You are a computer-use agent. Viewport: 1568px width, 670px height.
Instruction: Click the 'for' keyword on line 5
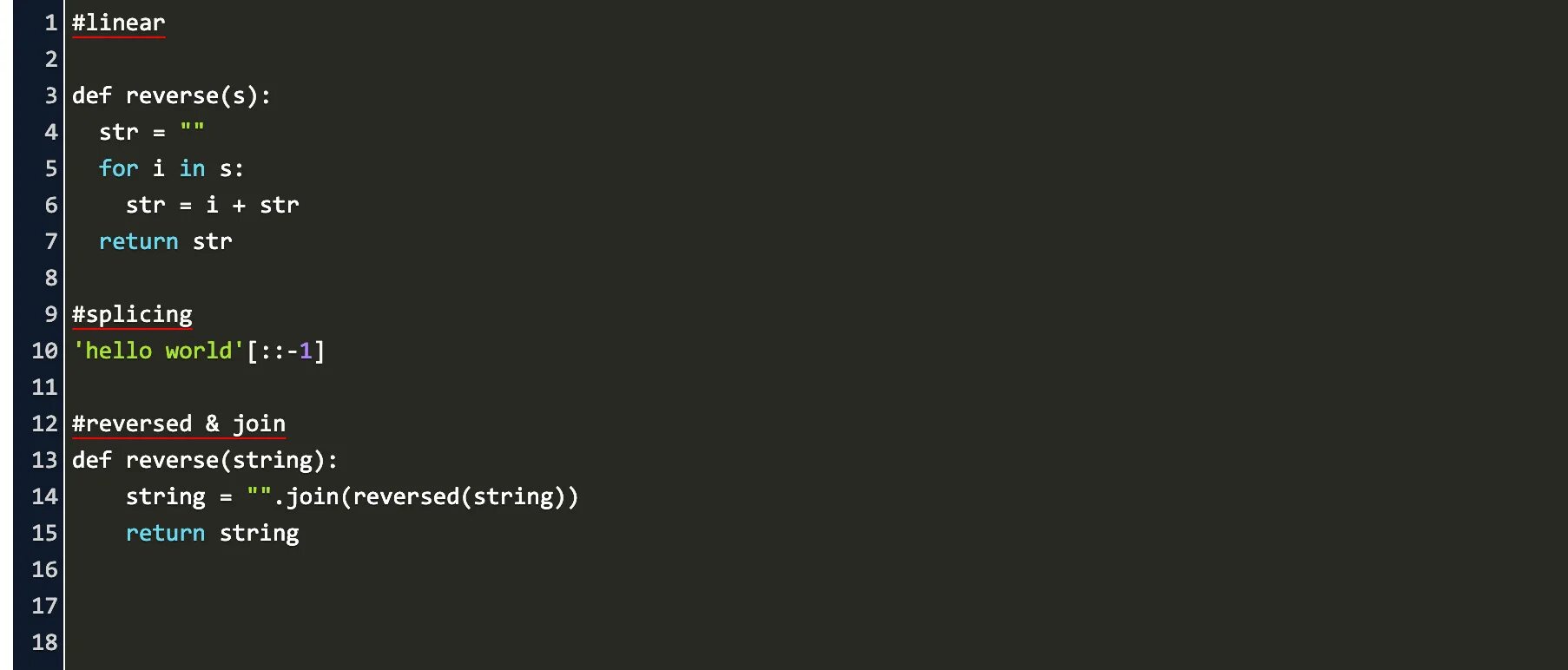(x=118, y=168)
